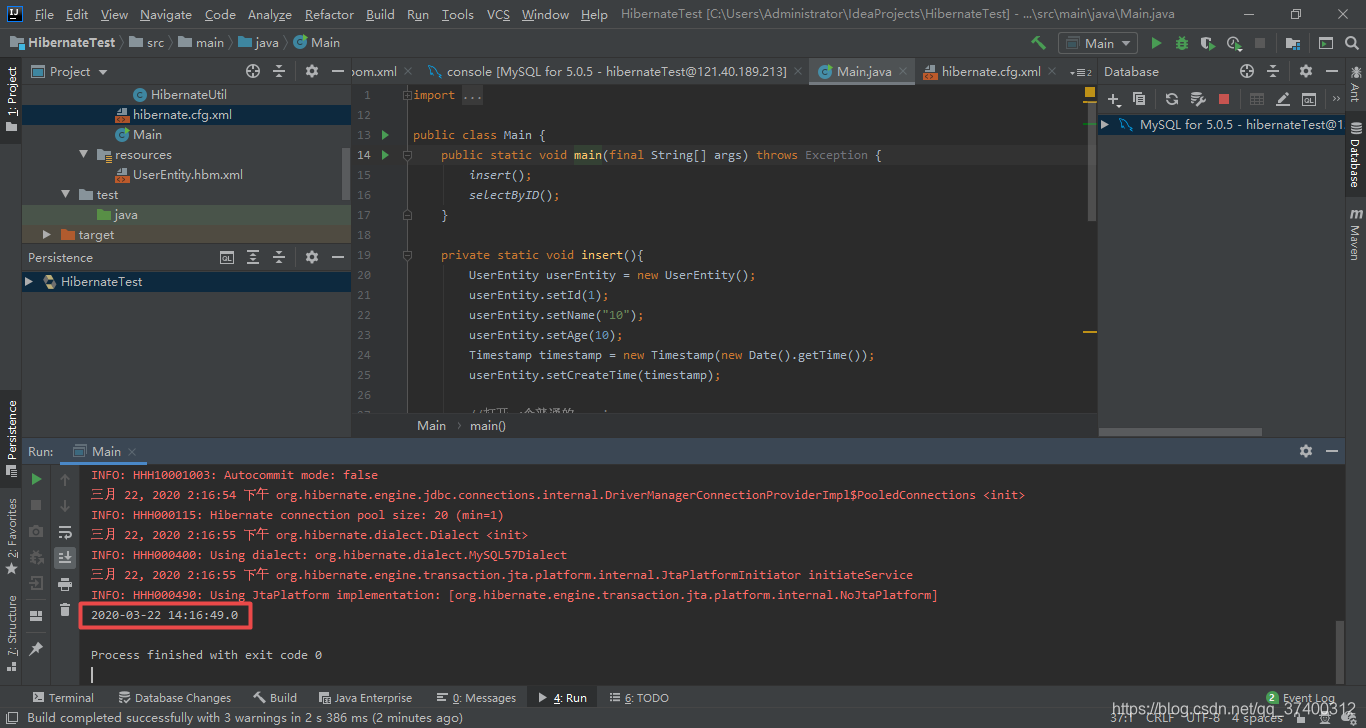The image size is (1366, 728).
Task: Open Database panel settings gear
Action: click(1305, 71)
